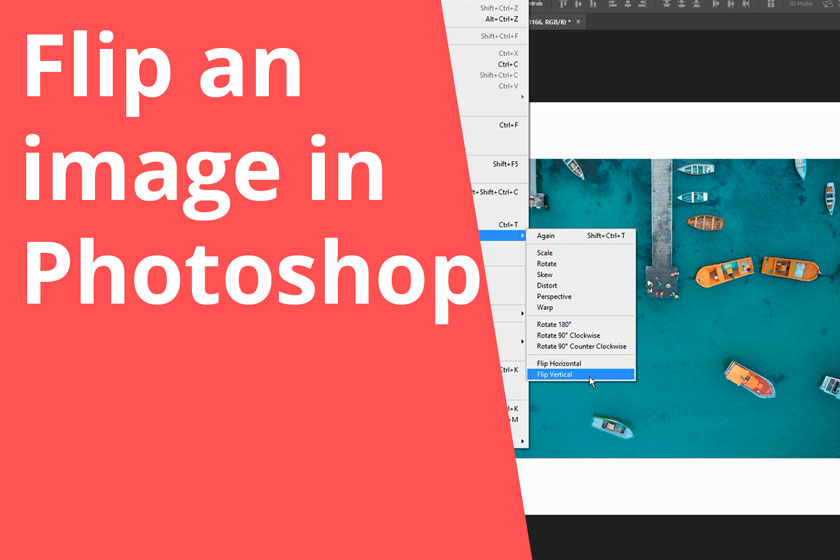Choose Rotate in the Transform submenu
This screenshot has width=840, height=560.
pos(581,264)
